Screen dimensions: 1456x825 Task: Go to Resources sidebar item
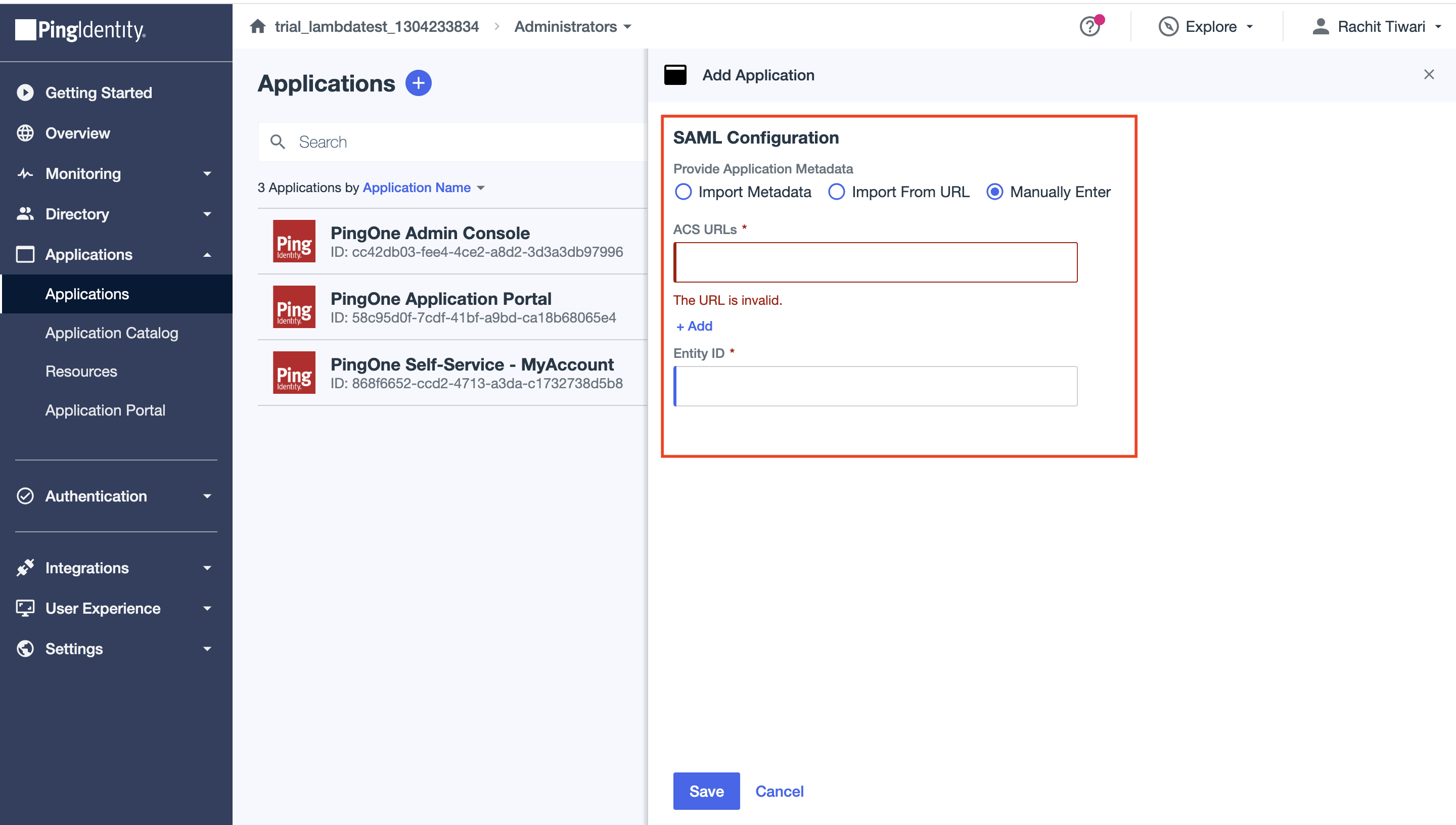(81, 371)
